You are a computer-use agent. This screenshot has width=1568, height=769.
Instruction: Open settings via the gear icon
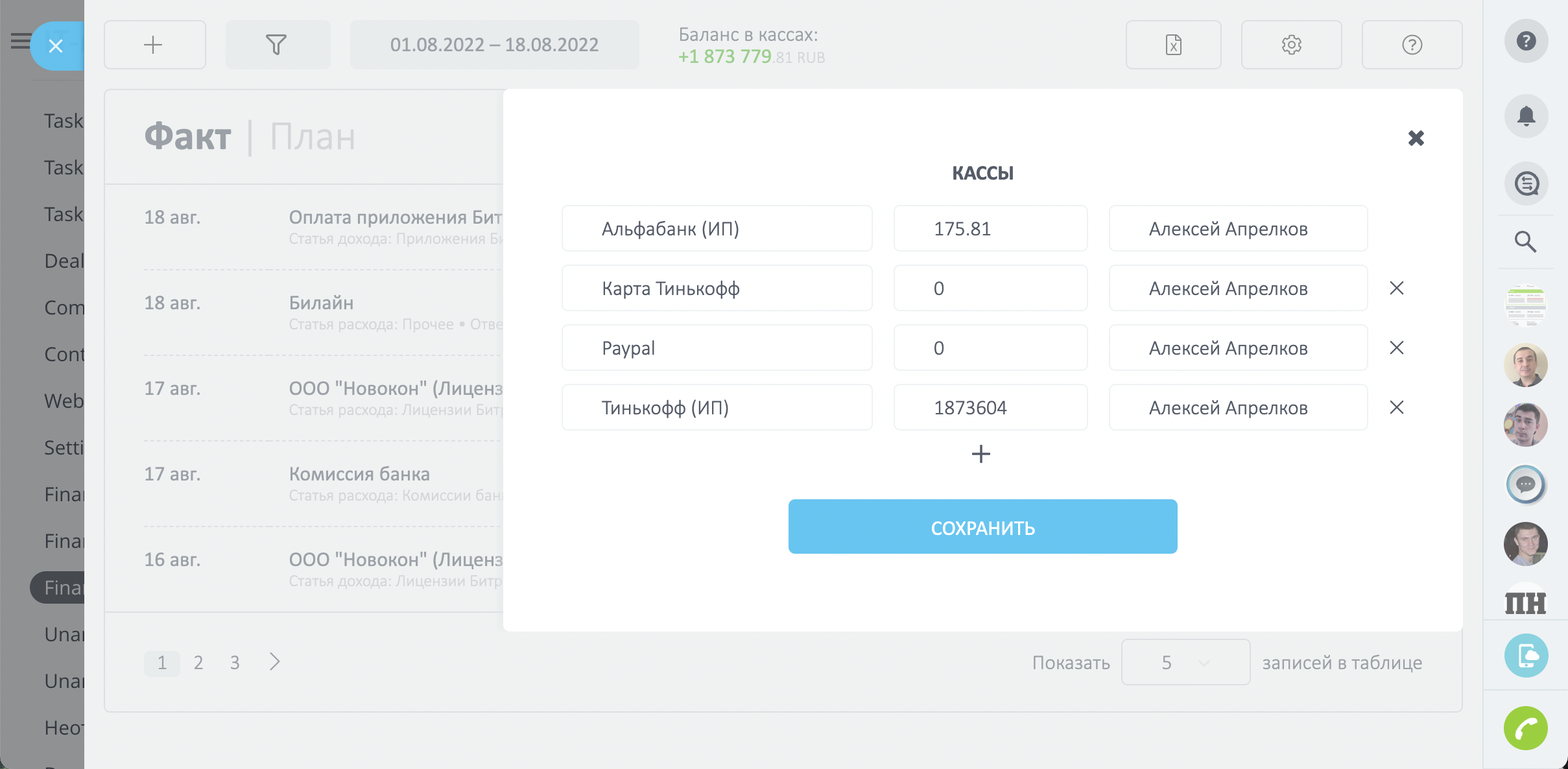pos(1291,45)
